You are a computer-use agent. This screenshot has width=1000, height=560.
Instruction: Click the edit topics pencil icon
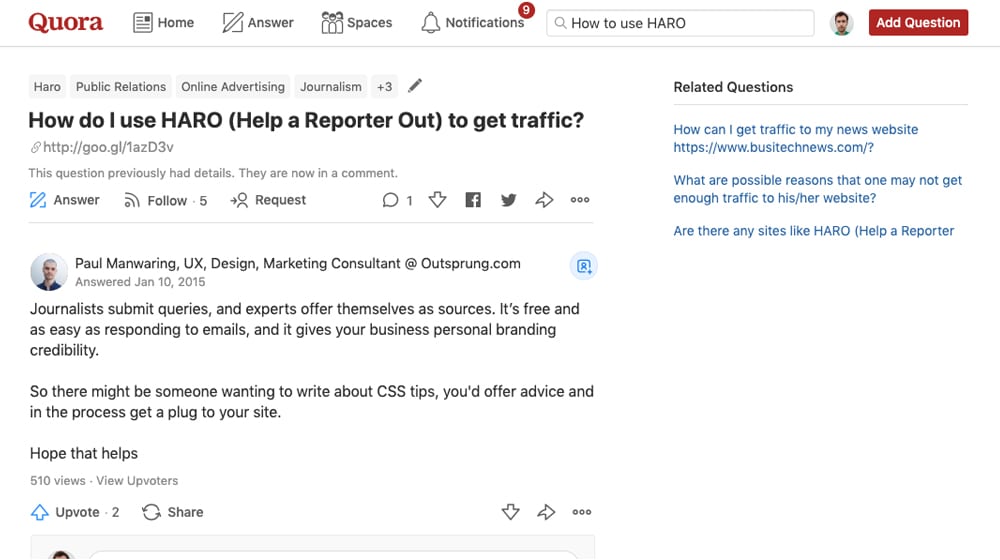[415, 85]
